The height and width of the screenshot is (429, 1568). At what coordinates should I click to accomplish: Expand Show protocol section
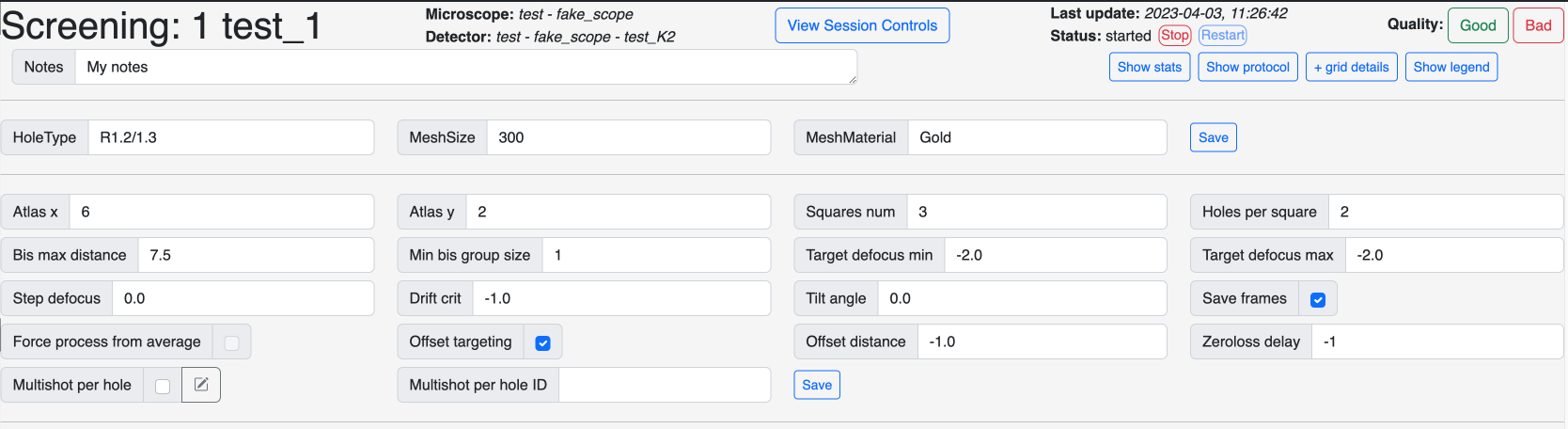pos(1247,67)
